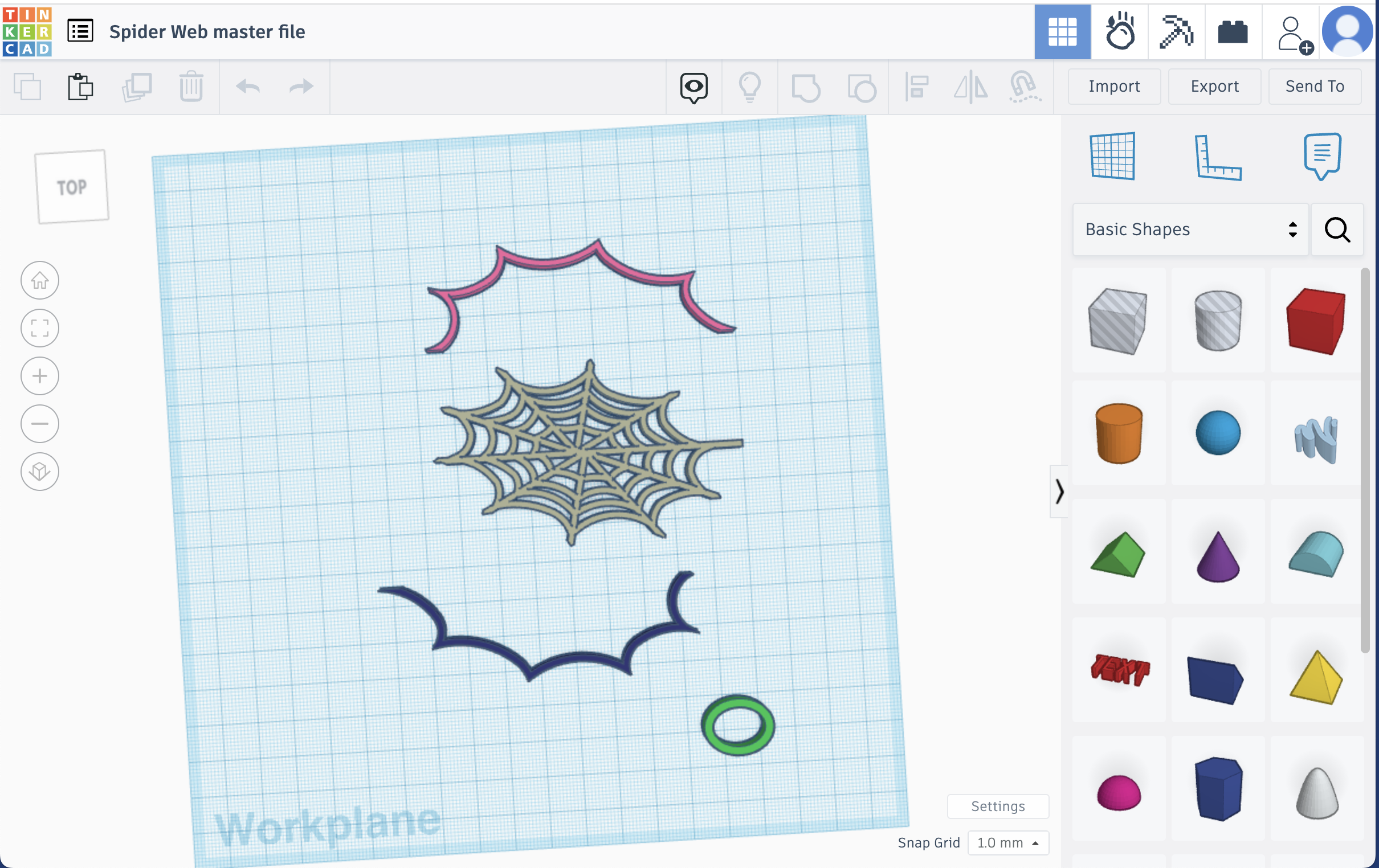Select the Workplane tool icon
Screen dimensions: 1379x868
point(1112,155)
